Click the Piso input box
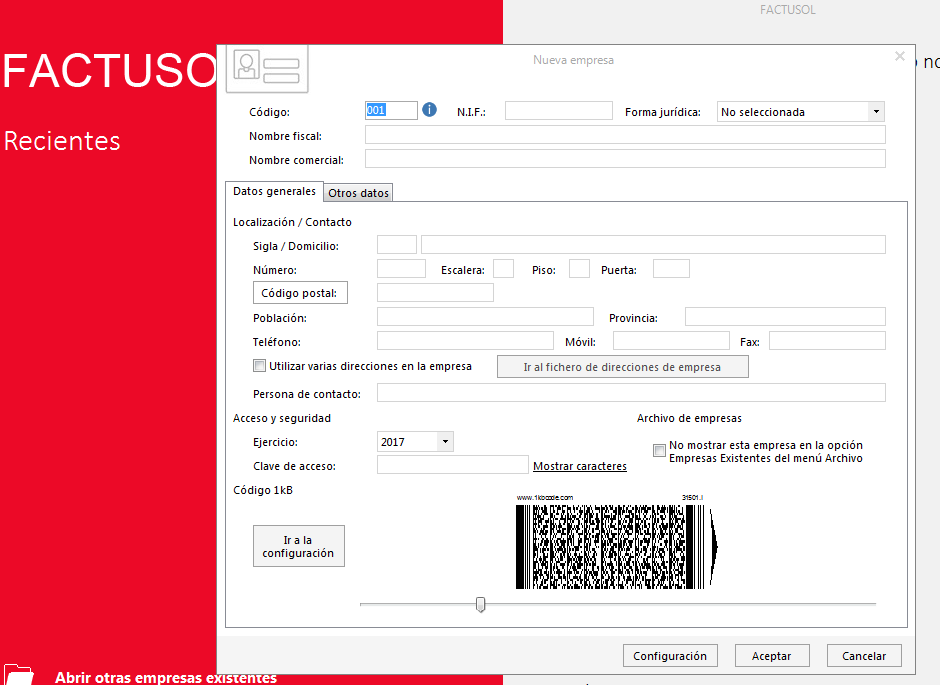 [x=579, y=268]
